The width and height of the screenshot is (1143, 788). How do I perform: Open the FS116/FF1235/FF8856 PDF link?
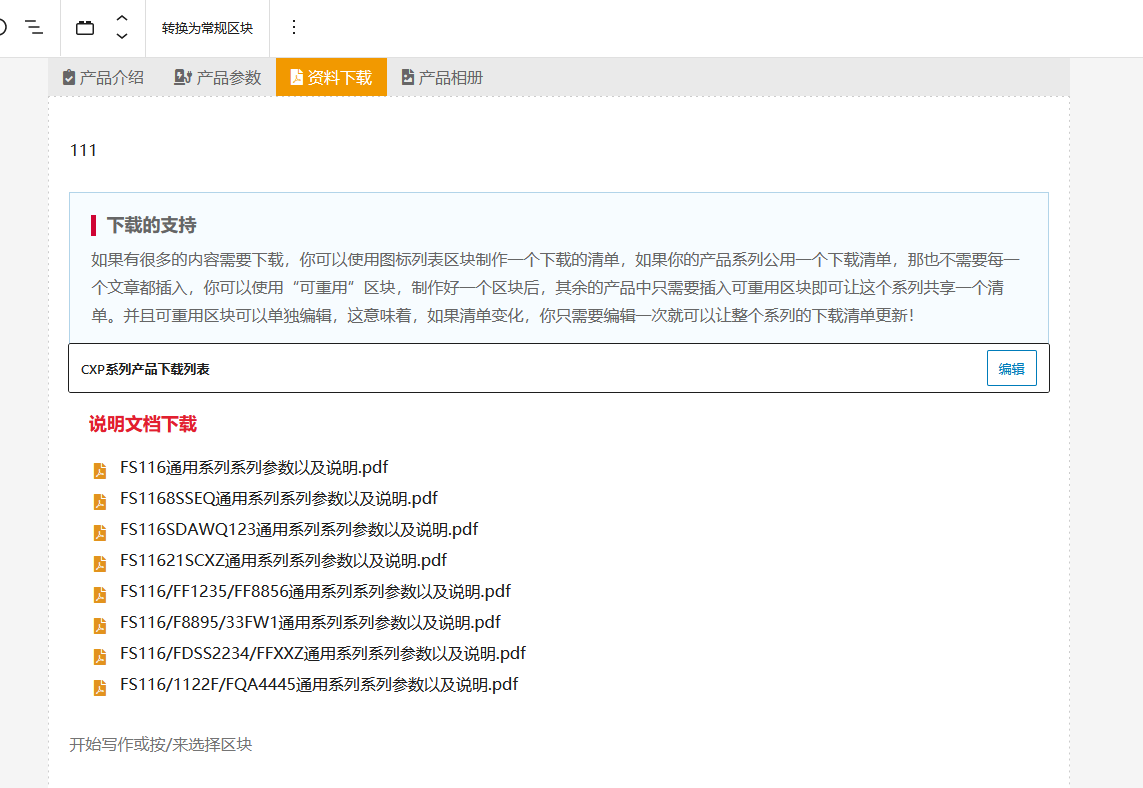click(x=314, y=591)
